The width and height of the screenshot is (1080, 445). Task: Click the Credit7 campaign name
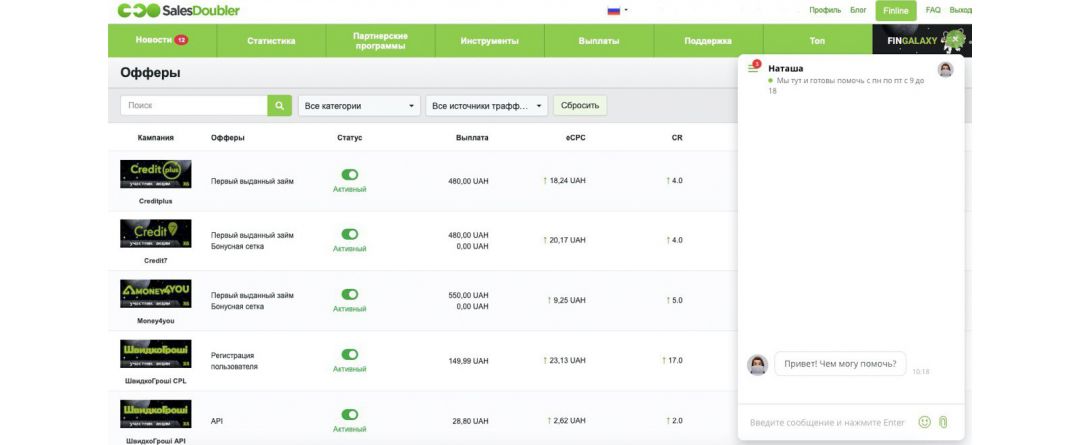tap(156, 261)
